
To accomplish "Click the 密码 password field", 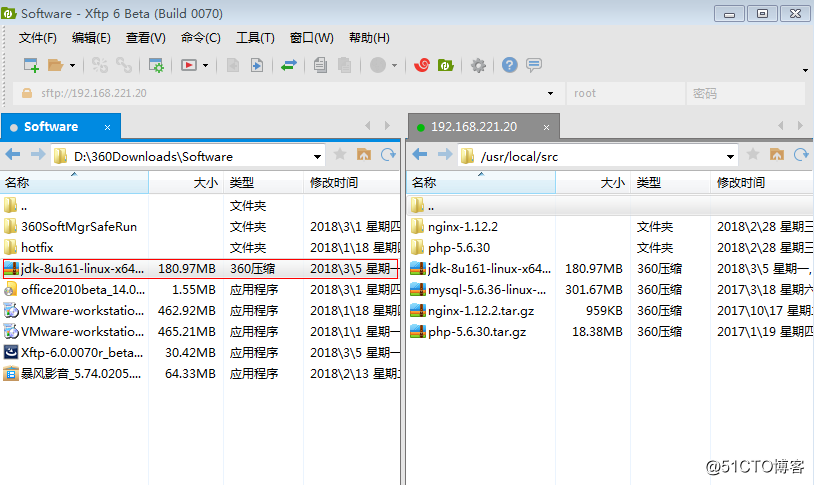I will (x=745, y=93).
